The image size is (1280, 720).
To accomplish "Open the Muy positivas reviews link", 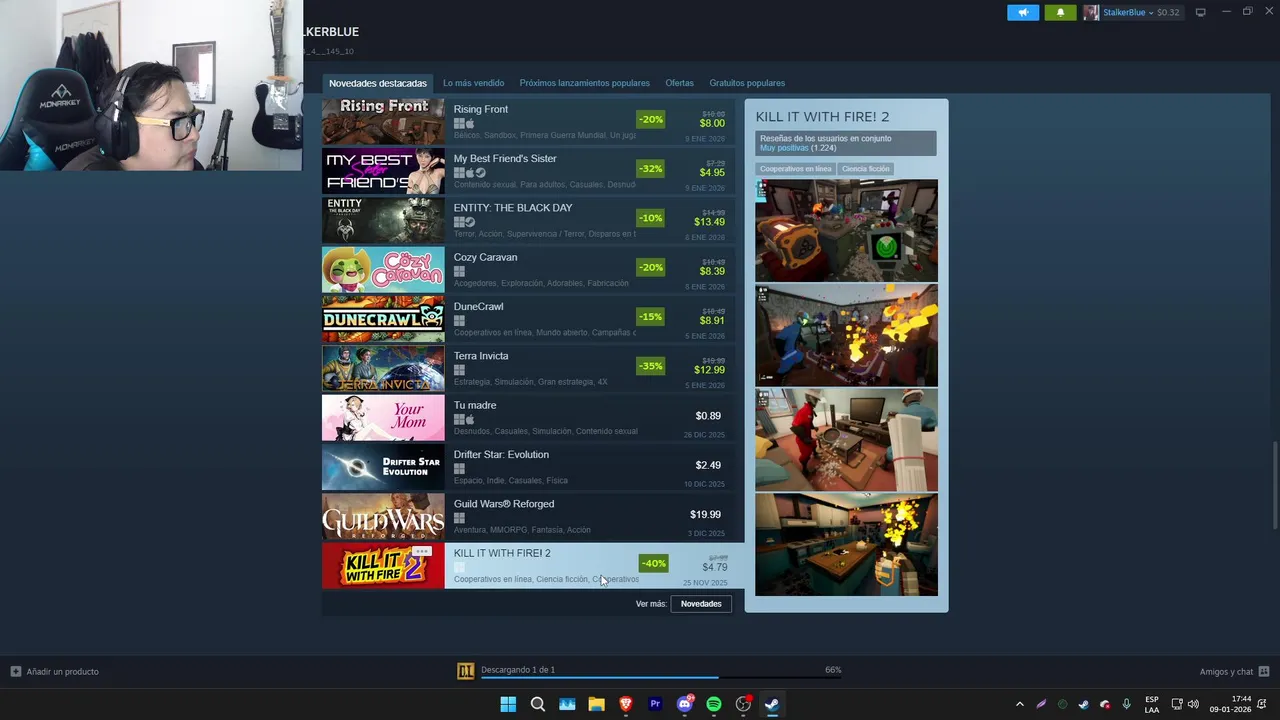I will pyautogui.click(x=784, y=148).
